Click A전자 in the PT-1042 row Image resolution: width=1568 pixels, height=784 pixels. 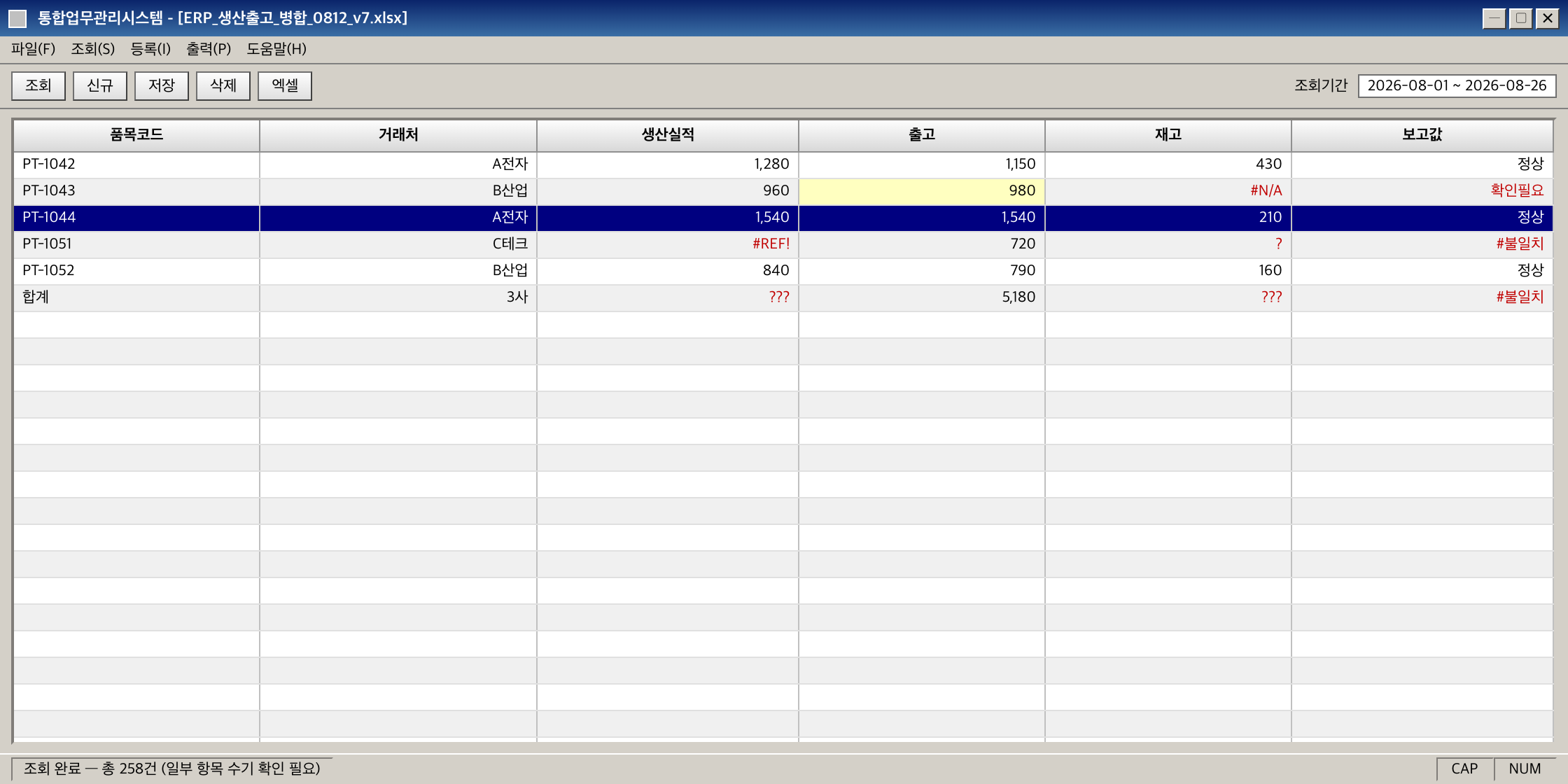[398, 164]
